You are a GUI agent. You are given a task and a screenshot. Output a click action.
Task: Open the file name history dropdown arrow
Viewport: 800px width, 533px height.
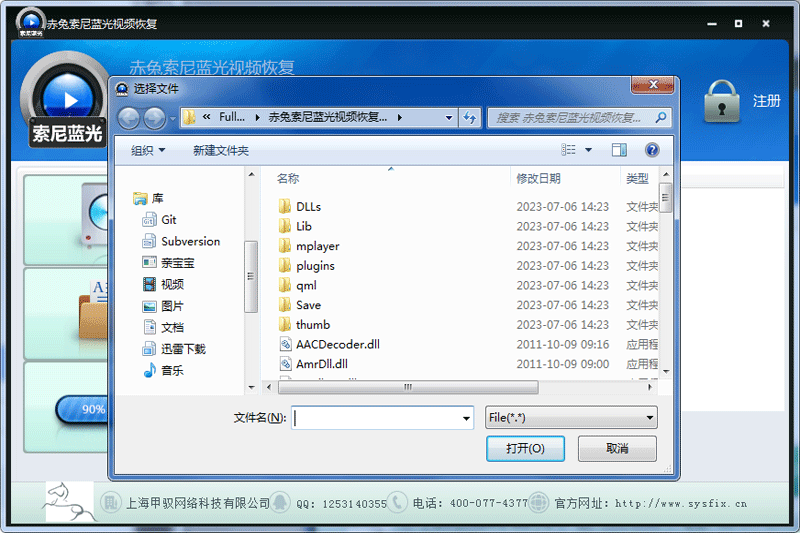coord(466,418)
